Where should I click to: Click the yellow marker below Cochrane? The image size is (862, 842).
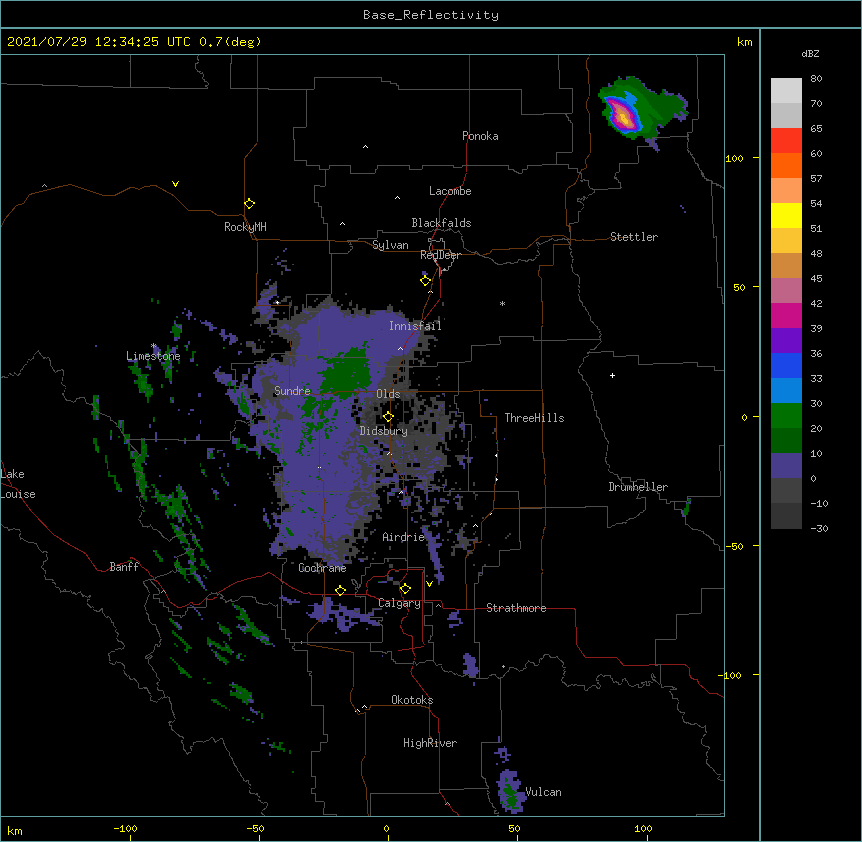click(340, 590)
